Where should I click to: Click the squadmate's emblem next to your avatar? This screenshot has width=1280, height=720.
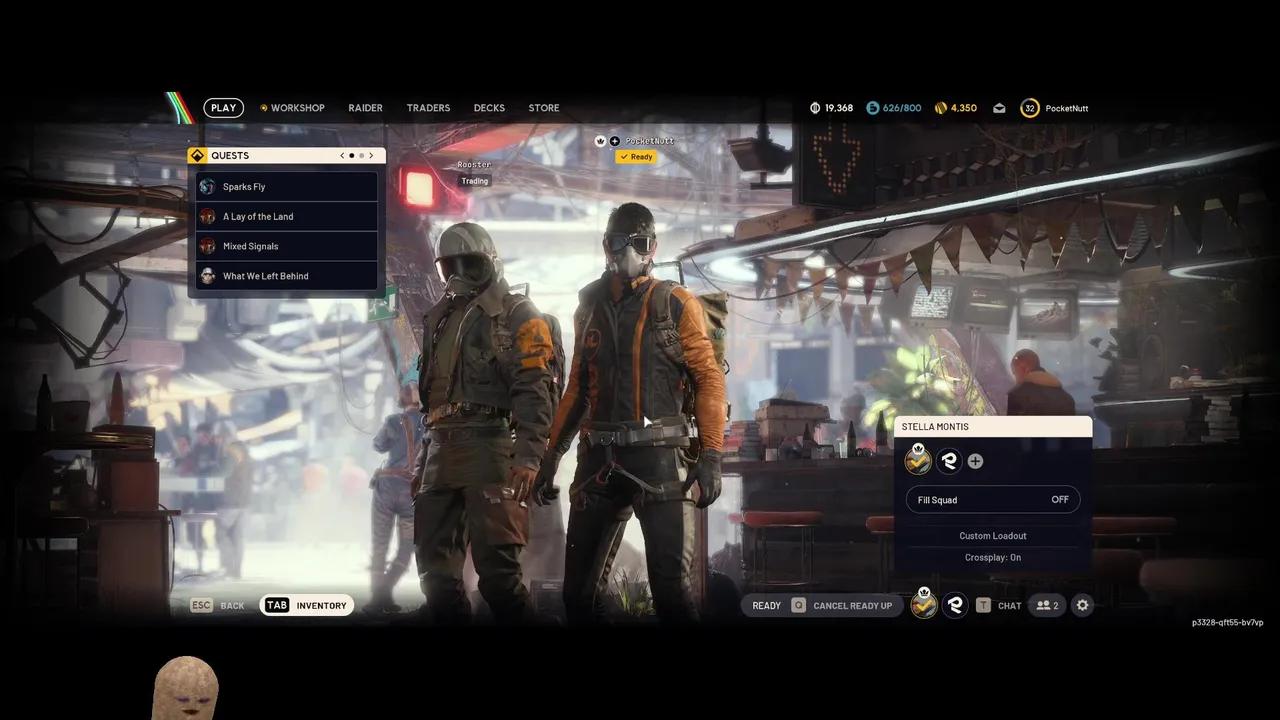click(x=949, y=461)
